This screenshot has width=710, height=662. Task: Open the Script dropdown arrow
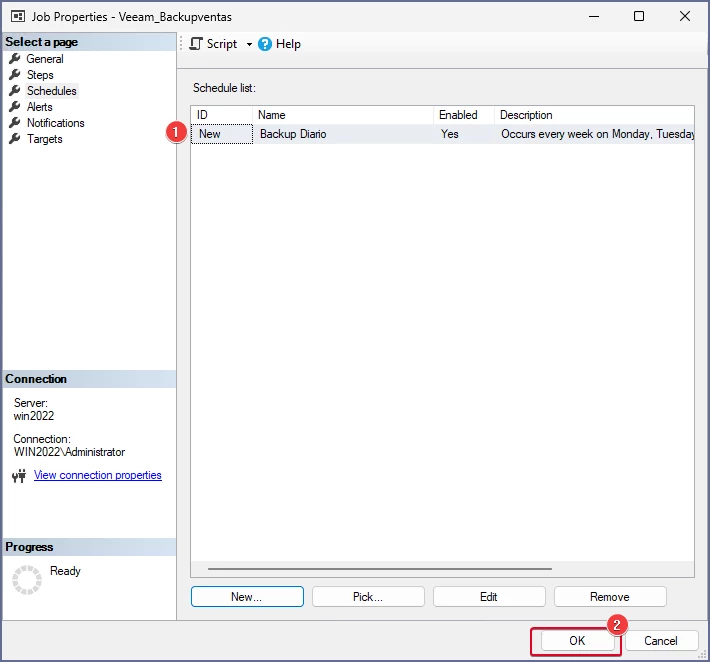(x=249, y=44)
